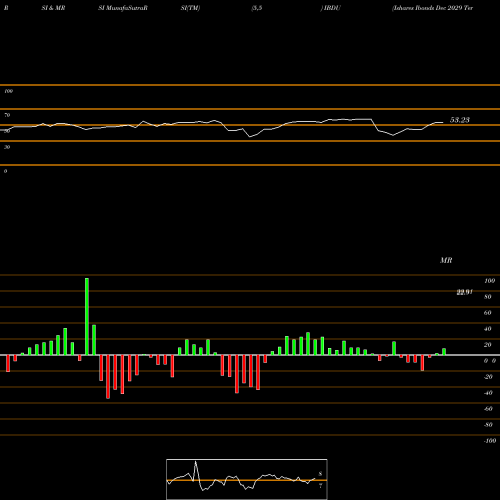500x500 pixels.
Task: Click the MR axis label -100
Action: (x=490, y=441)
